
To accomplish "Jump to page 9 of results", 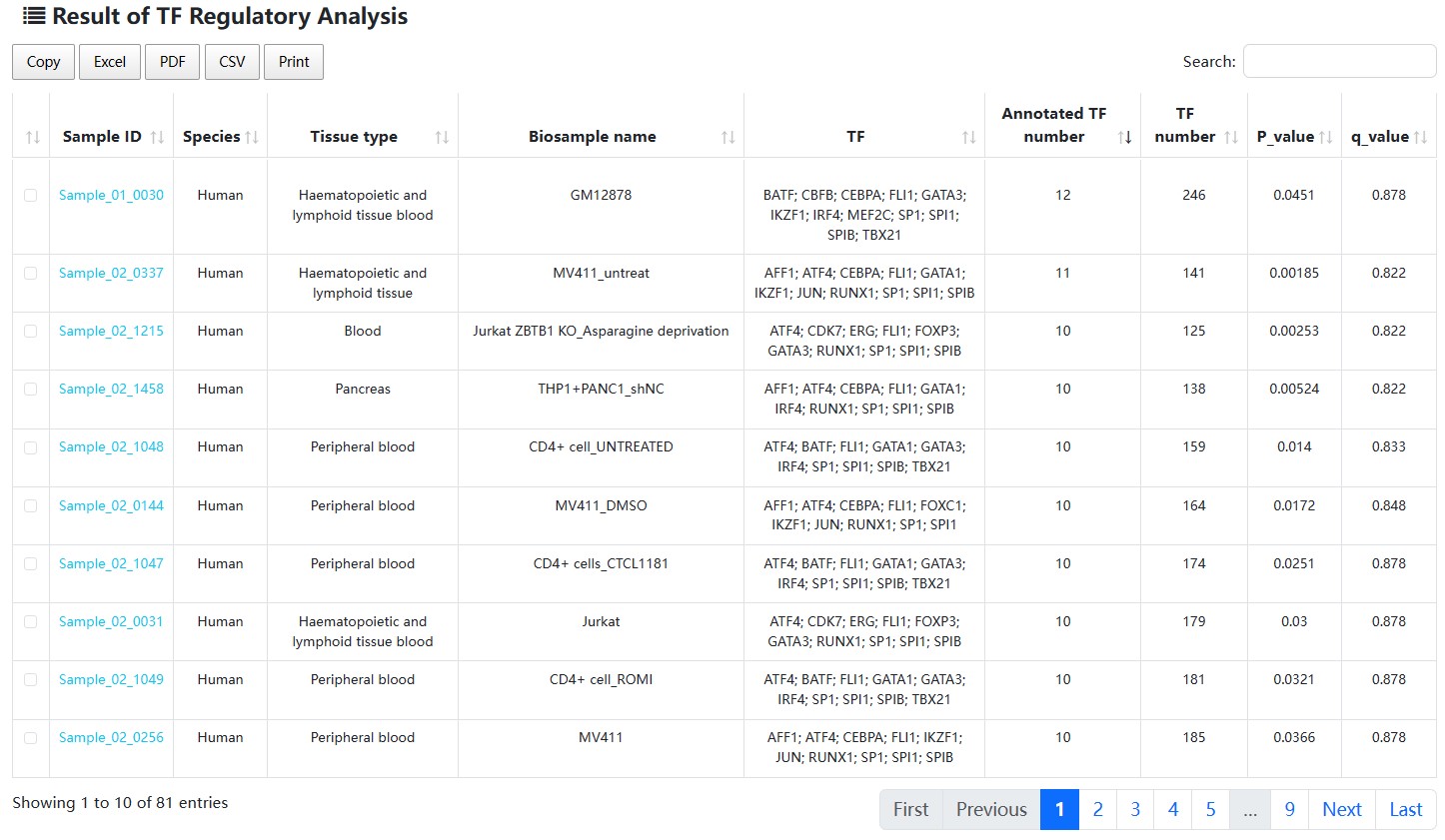I will click(1290, 810).
